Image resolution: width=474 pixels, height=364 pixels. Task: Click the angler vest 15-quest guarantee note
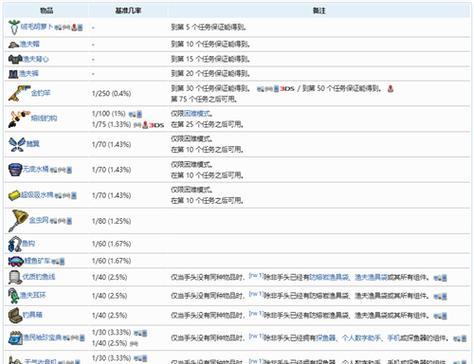pos(210,59)
